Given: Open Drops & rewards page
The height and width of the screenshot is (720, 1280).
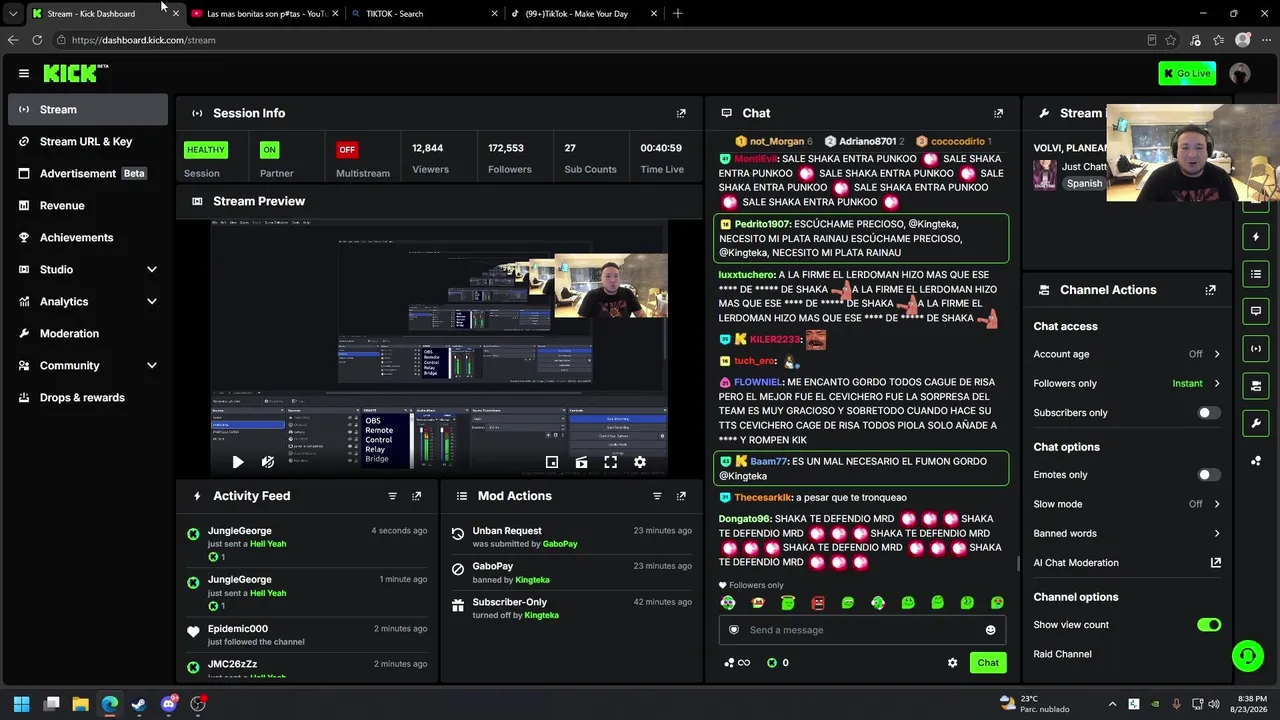Looking at the screenshot, I should click(88, 397).
